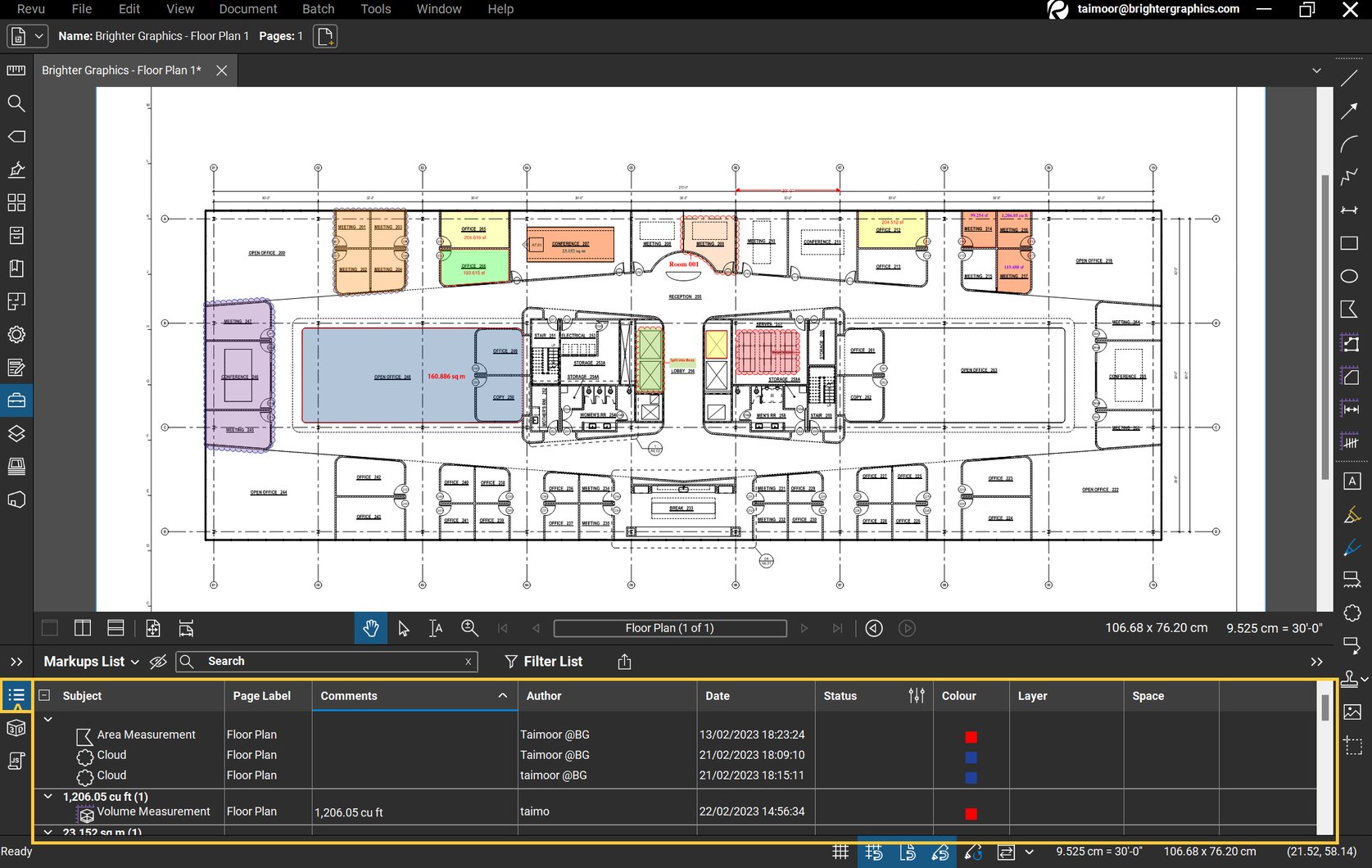Toggle markup visibility with the eye icon
The image size is (1372, 868).
tap(158, 662)
